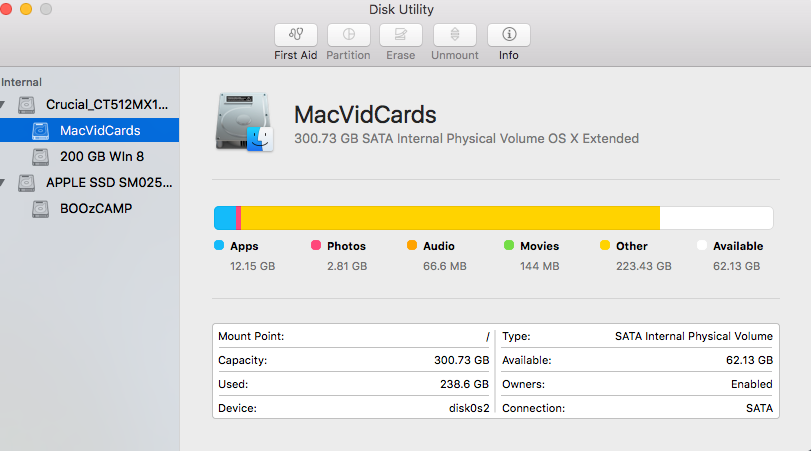Viewport: 811px width, 451px height.
Task: Click the 300.73 GB SATA Internal subtitle
Action: click(467, 139)
